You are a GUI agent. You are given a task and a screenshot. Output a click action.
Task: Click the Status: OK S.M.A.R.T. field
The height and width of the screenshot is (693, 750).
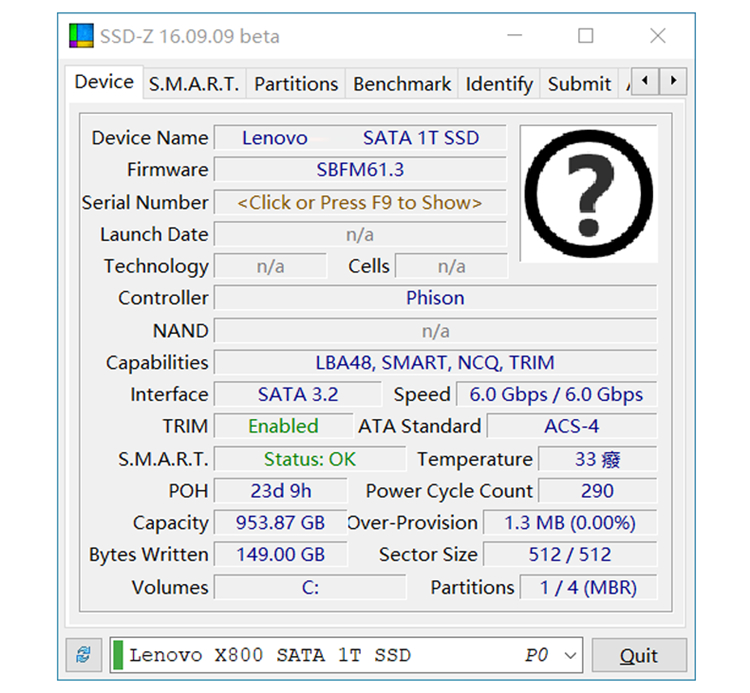point(310,460)
